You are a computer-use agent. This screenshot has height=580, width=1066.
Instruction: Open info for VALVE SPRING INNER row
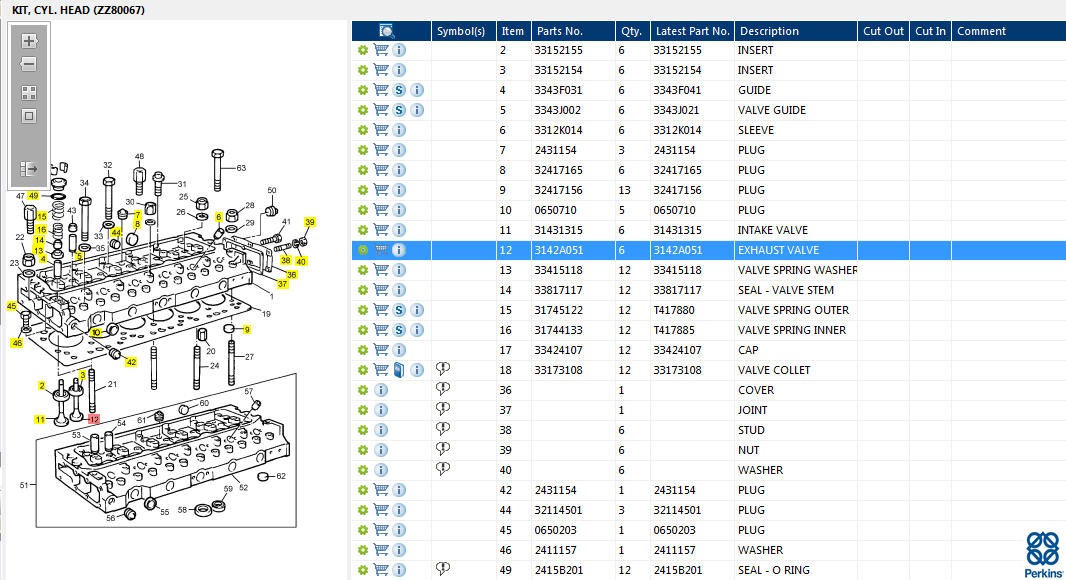(417, 330)
